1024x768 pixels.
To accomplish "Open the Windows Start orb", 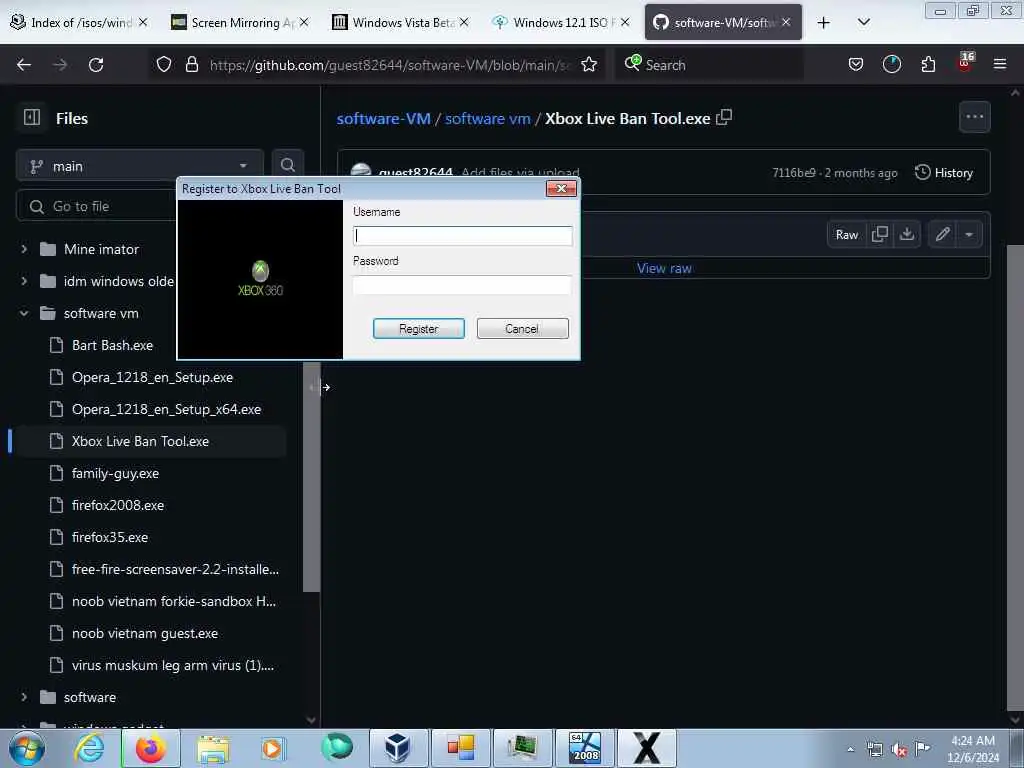I will (x=27, y=748).
